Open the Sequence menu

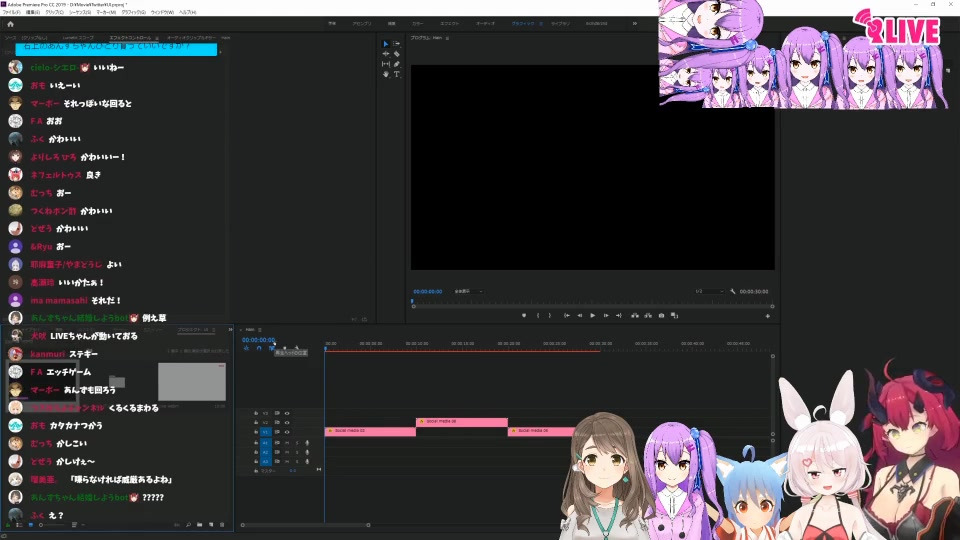(80, 12)
